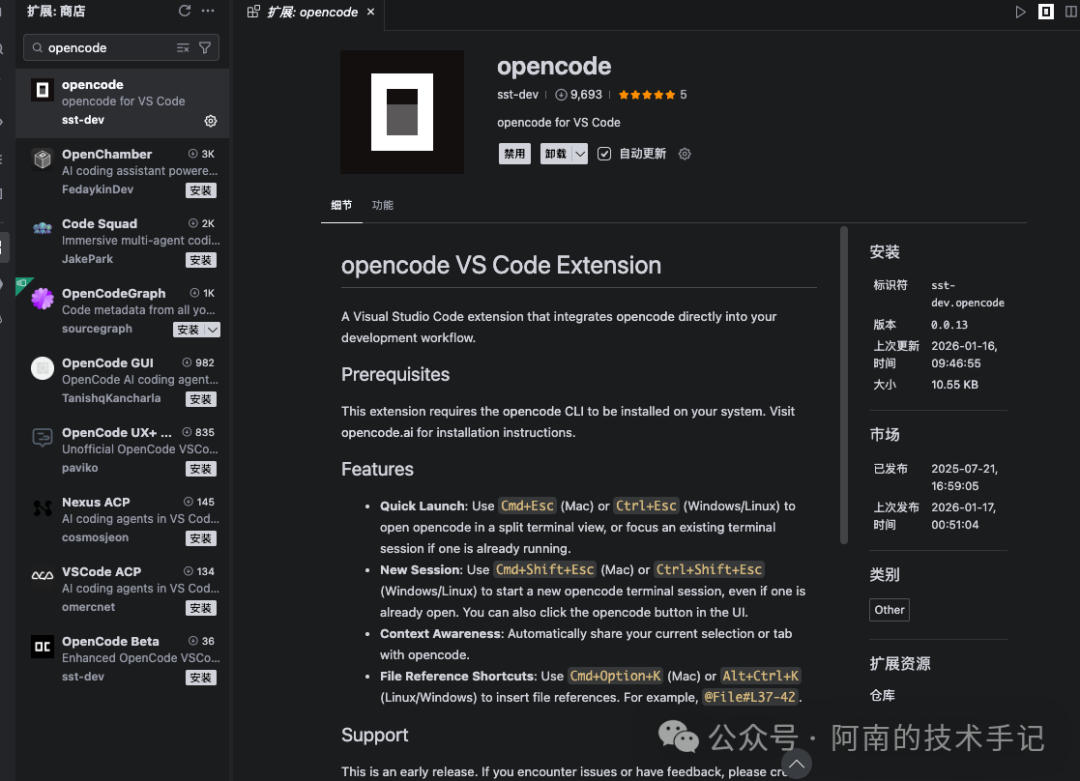Open the extensions view More Actions menu
The height and width of the screenshot is (781, 1080).
pyautogui.click(x=207, y=11)
